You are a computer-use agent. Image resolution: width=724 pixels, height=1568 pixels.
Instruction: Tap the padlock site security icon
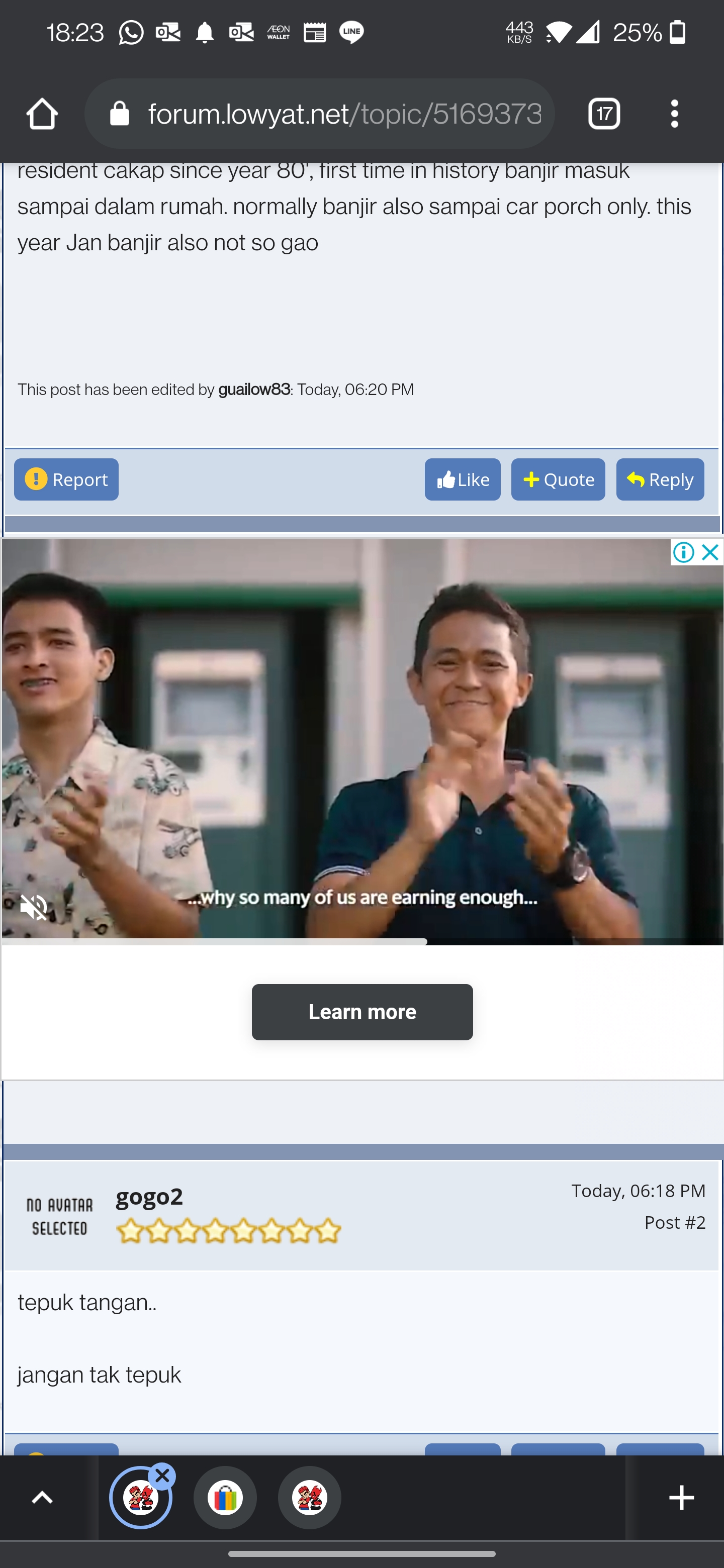pos(119,114)
